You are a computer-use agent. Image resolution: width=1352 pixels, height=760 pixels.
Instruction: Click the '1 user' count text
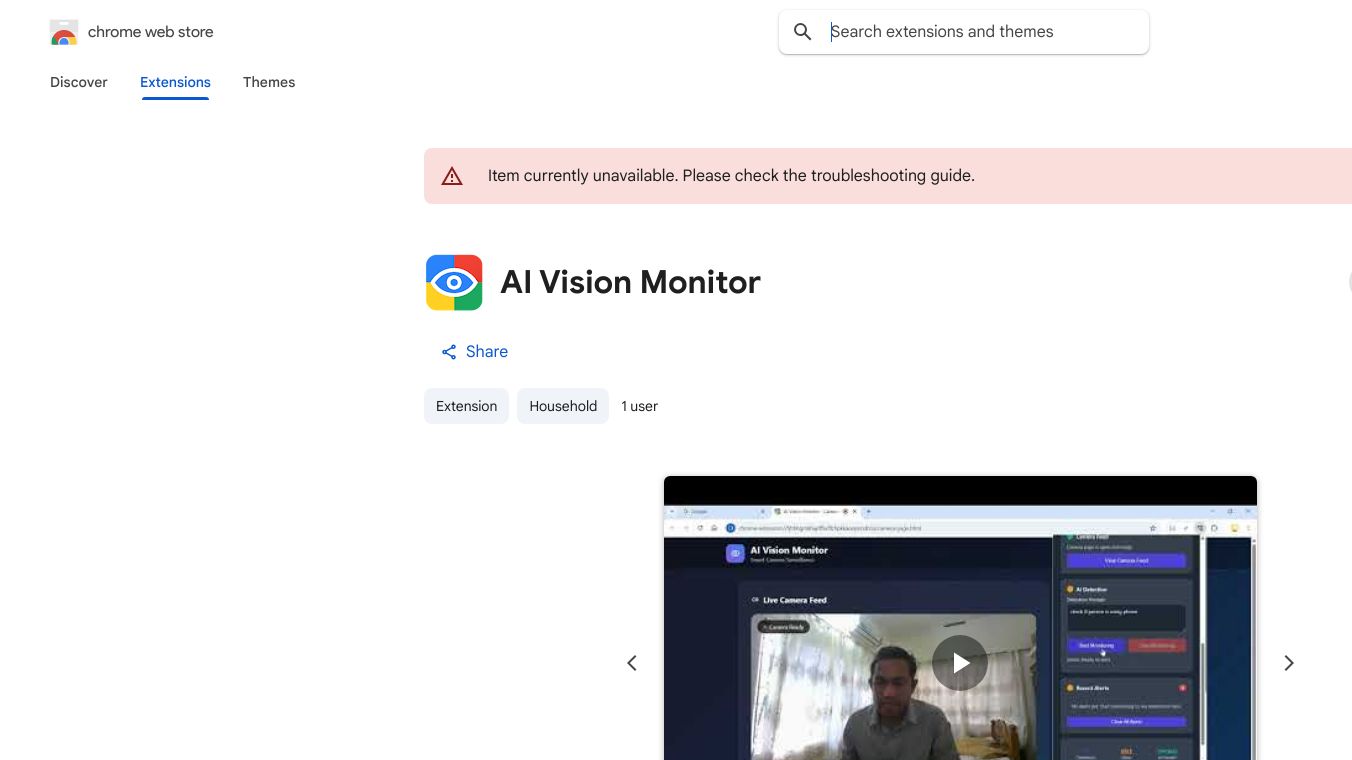640,406
